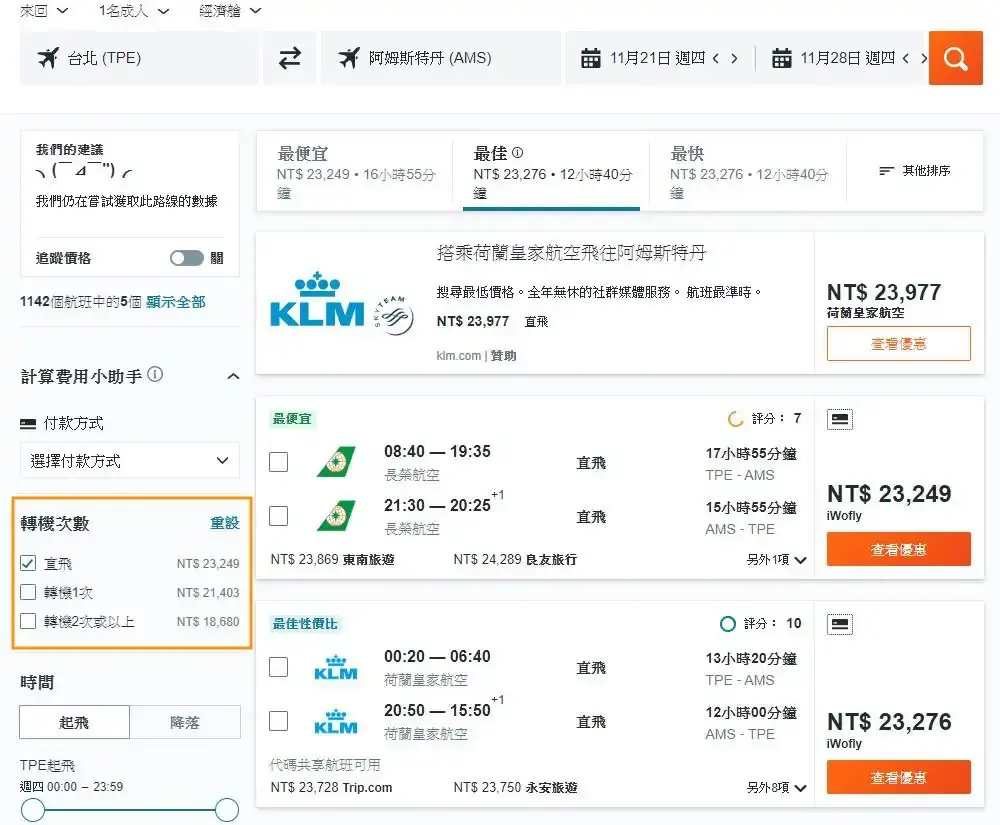Click KLM logo on 00:20 flight
This screenshot has height=825, width=1000.
point(336,668)
